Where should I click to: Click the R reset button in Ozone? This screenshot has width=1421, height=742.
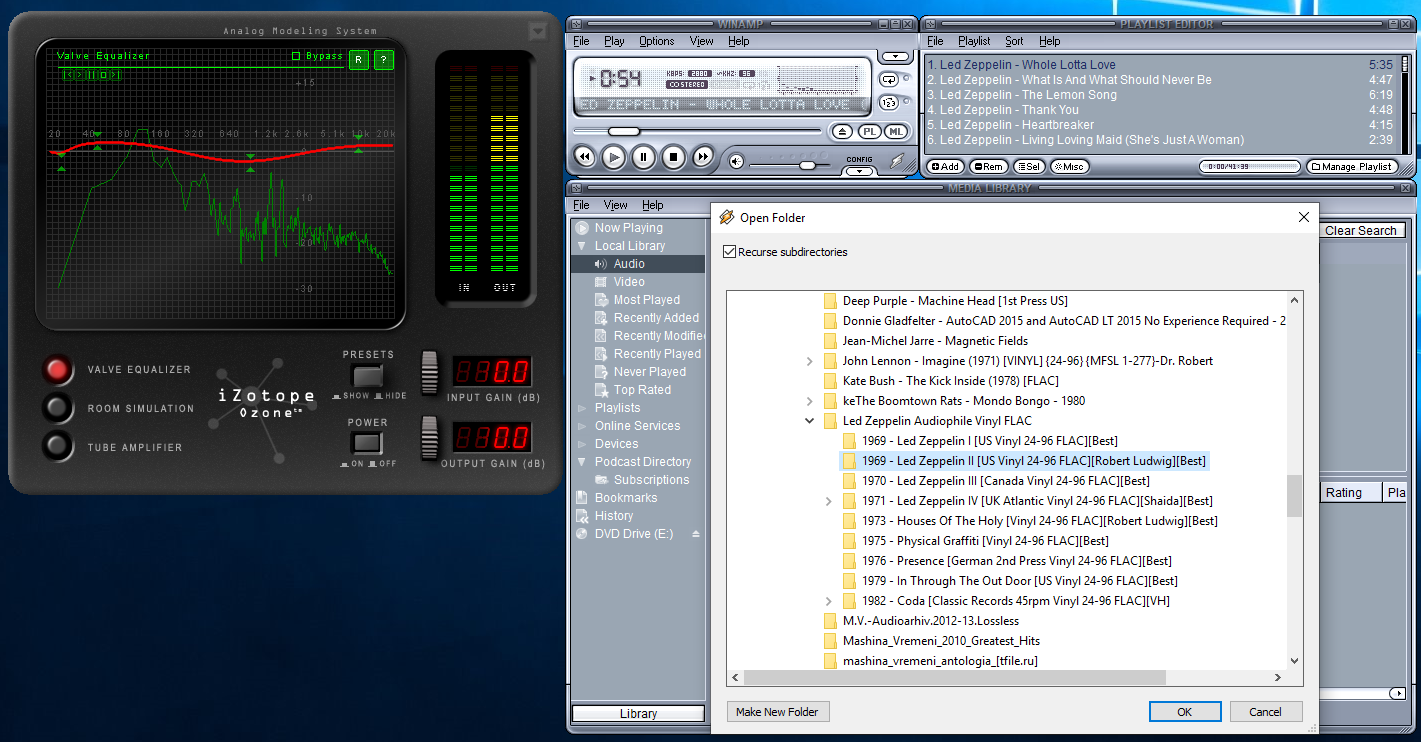click(358, 59)
